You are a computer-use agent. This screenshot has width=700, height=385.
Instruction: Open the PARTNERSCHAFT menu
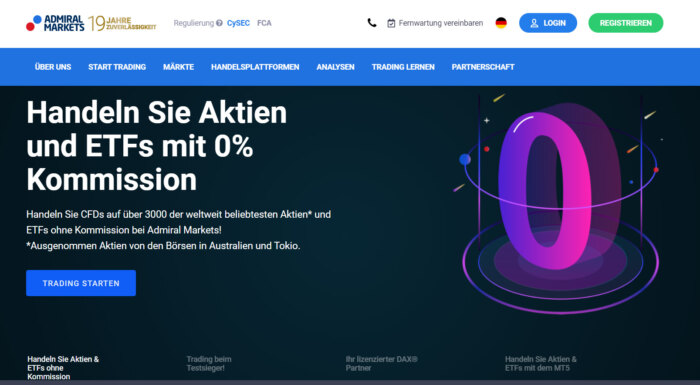[483, 67]
